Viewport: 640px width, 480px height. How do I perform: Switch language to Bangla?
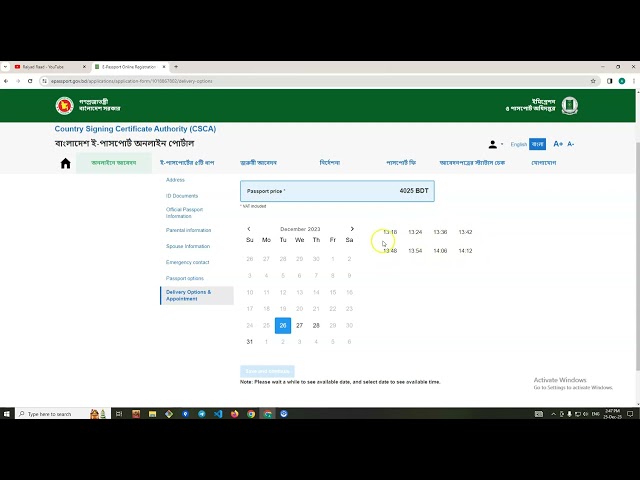tap(537, 144)
